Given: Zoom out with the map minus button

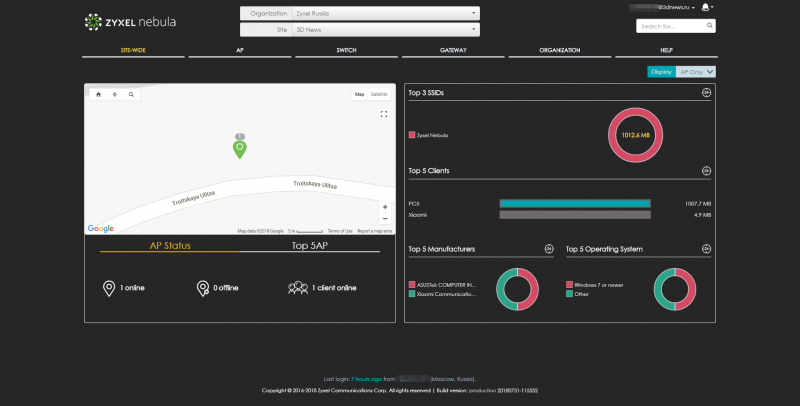Looking at the screenshot, I should pyautogui.click(x=385, y=219).
